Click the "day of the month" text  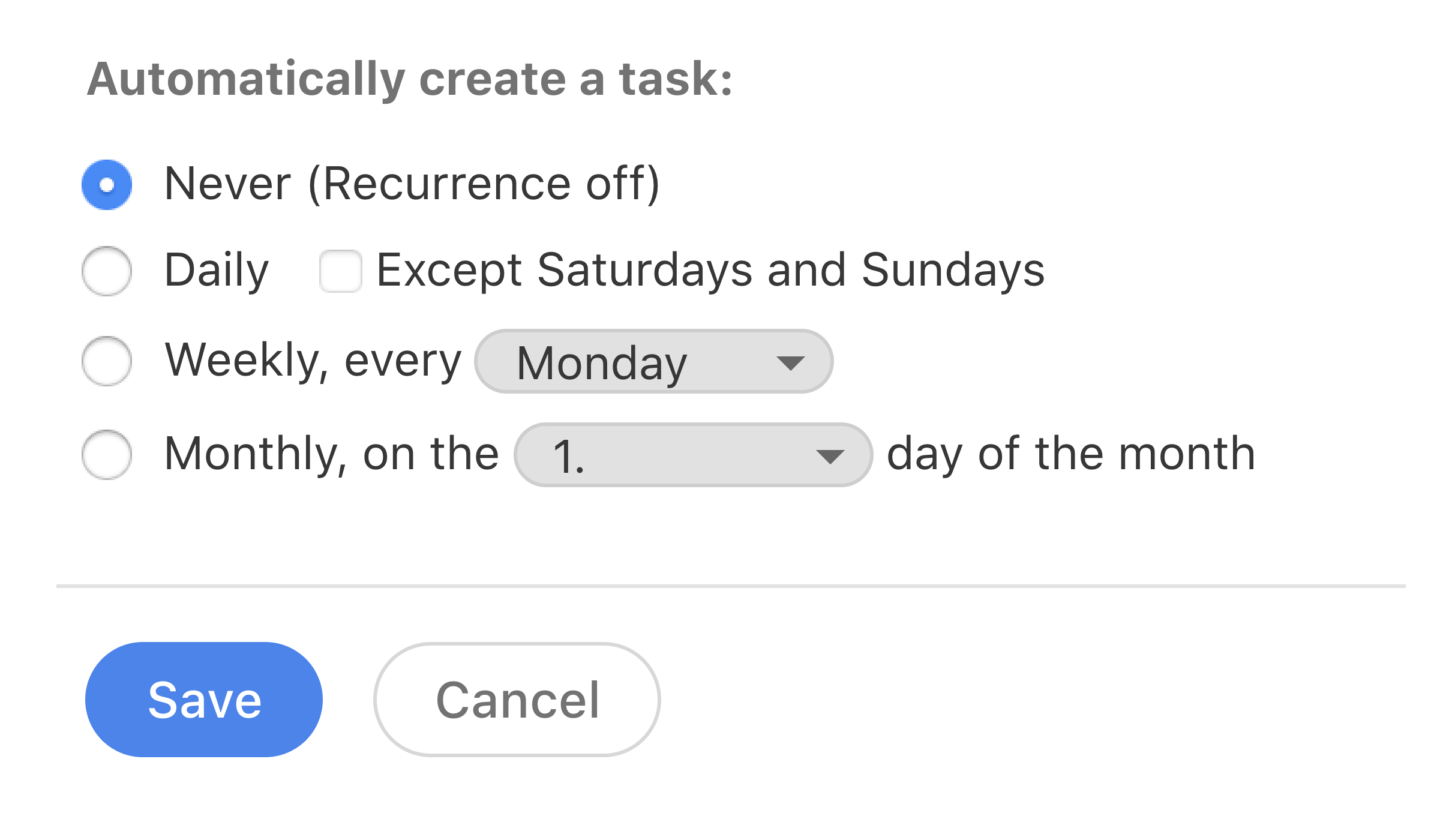1071,454
